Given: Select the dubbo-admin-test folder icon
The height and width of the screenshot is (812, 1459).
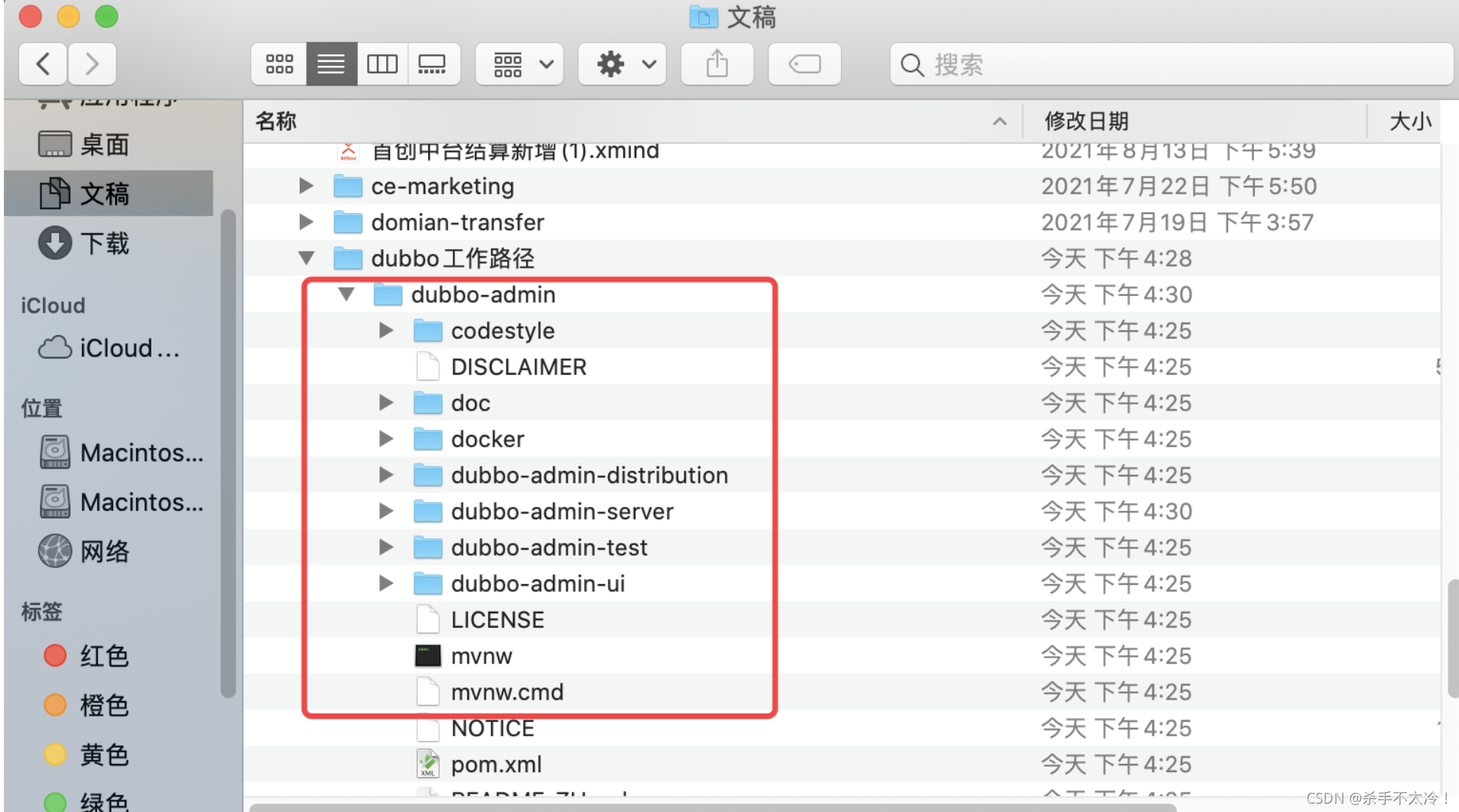Looking at the screenshot, I should point(427,547).
